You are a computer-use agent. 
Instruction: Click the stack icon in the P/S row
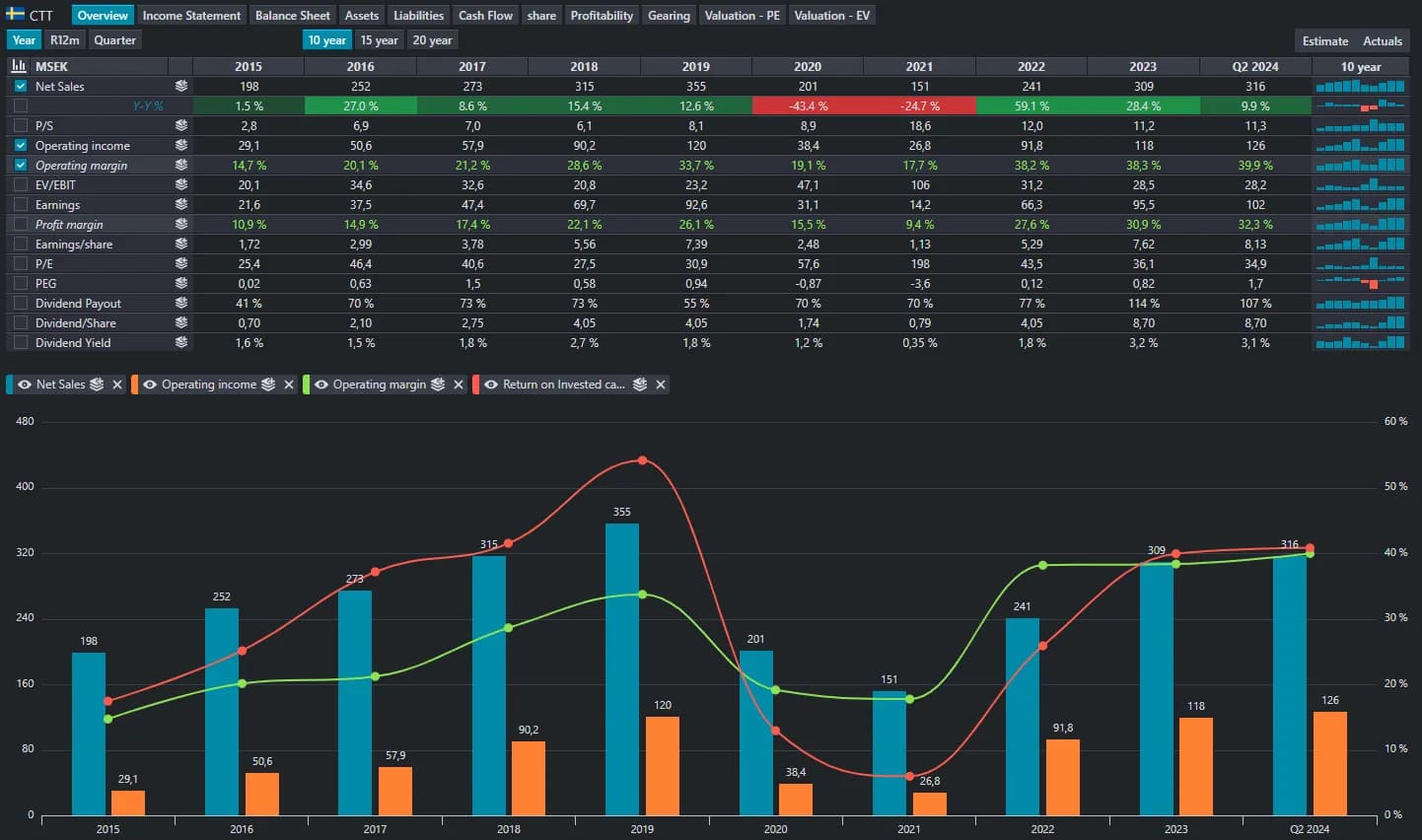point(181,125)
